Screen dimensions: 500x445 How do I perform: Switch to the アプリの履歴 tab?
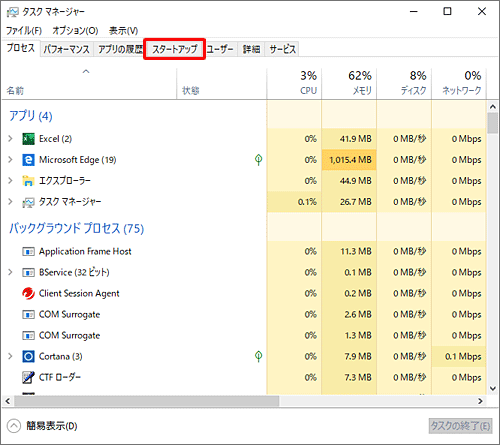pyautogui.click(x=120, y=49)
